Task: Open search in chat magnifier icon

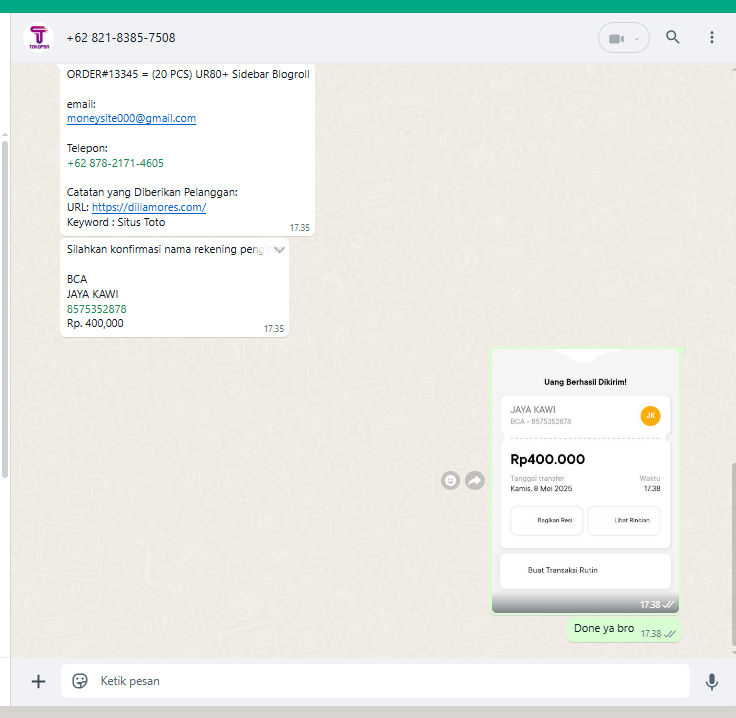Action: click(673, 38)
